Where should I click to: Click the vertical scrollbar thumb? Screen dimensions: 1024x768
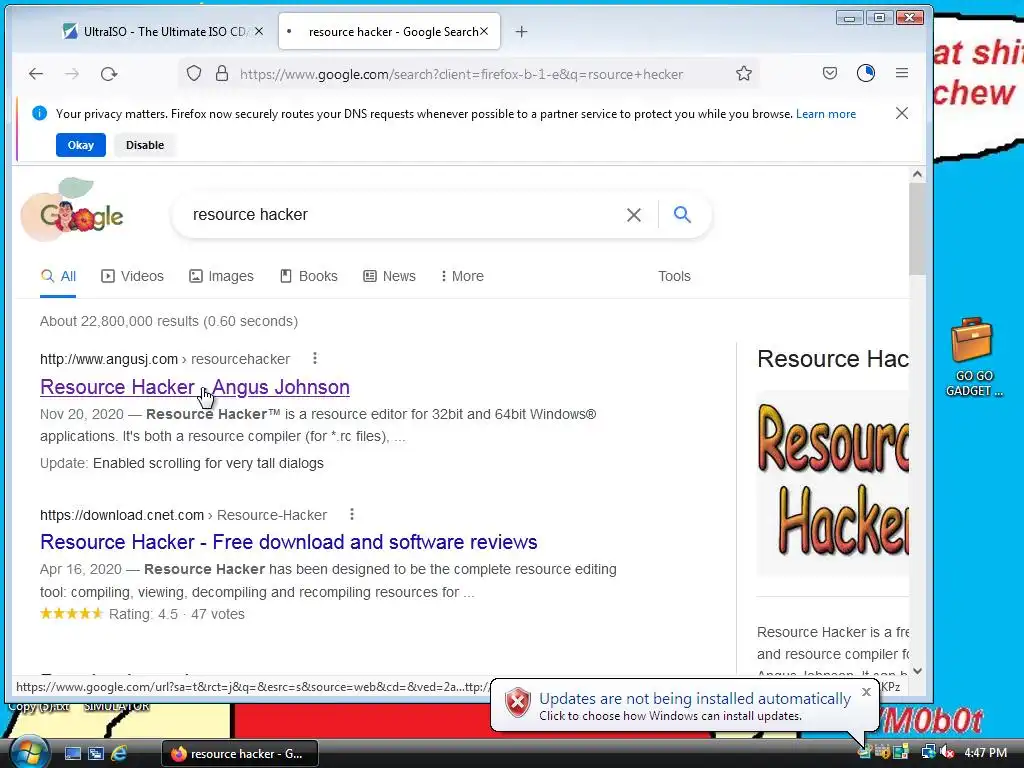coord(917,229)
